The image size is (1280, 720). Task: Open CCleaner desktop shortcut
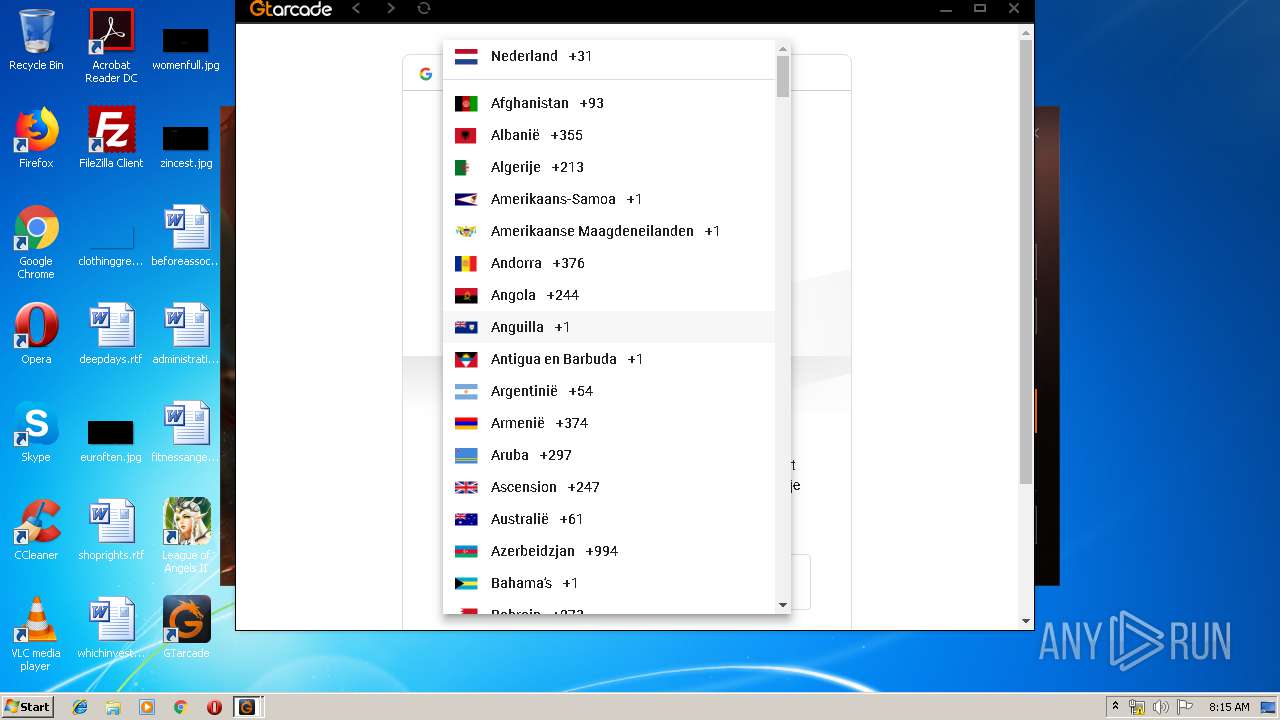(36, 530)
